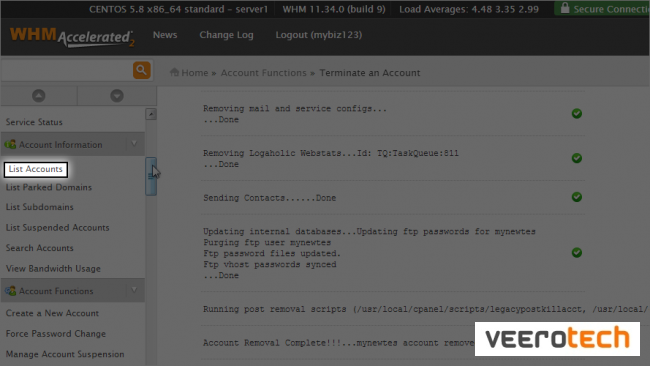Click the Account Removal Complete message

pyautogui.click(x=339, y=343)
